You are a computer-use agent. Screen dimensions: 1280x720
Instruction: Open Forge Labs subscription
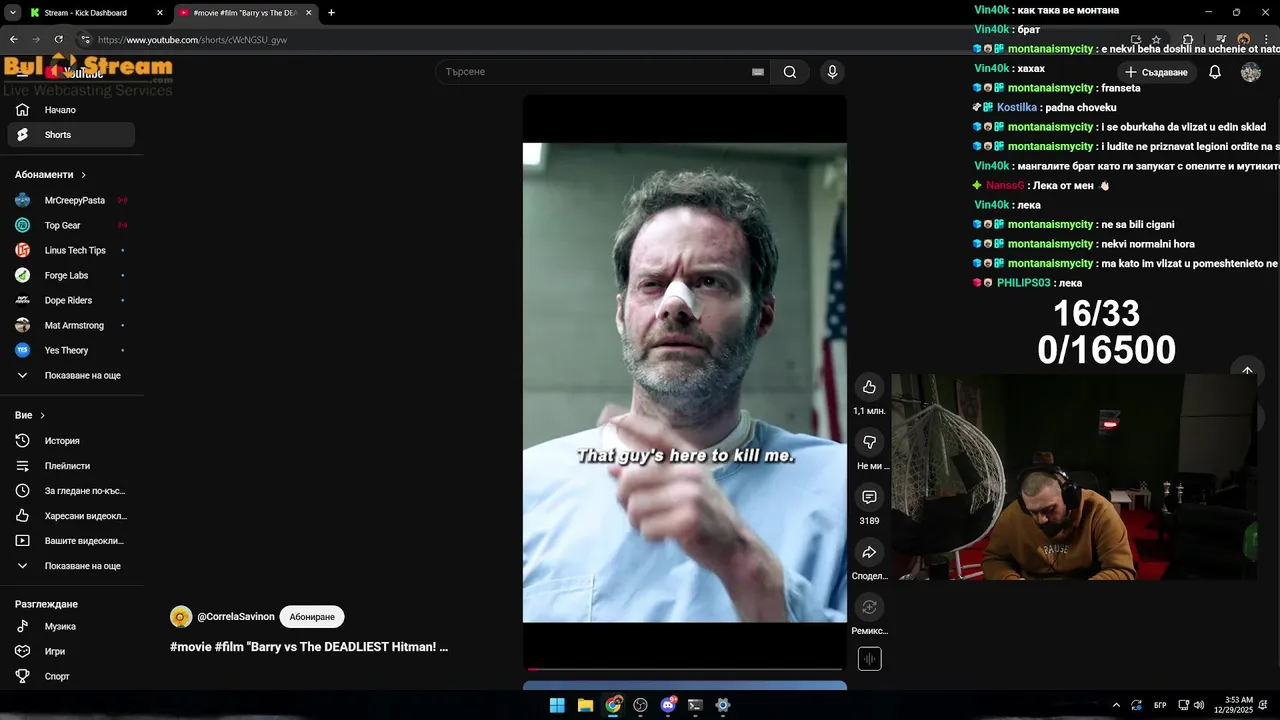click(x=71, y=276)
